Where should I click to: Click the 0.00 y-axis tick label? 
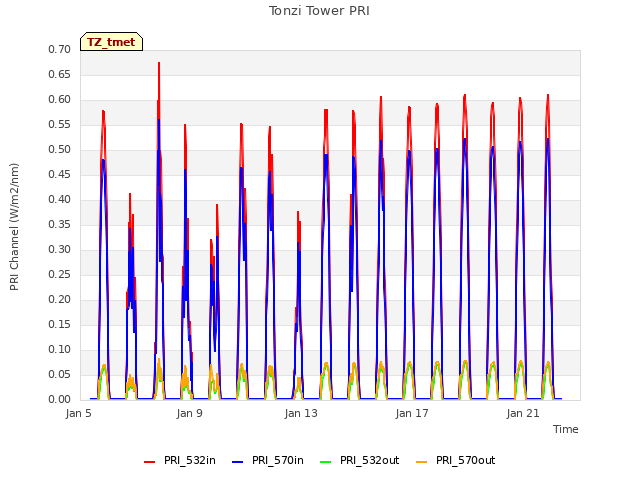[x=60, y=400]
